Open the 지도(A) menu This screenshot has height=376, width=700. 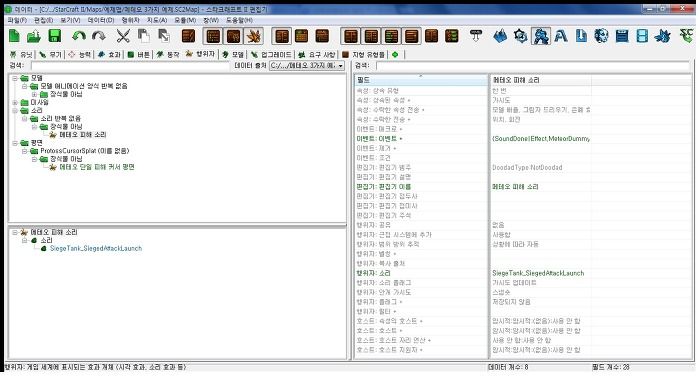[x=157, y=21]
